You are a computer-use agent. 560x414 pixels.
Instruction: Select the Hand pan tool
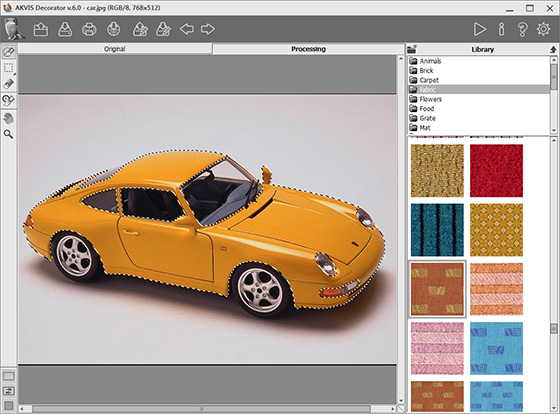click(x=9, y=118)
